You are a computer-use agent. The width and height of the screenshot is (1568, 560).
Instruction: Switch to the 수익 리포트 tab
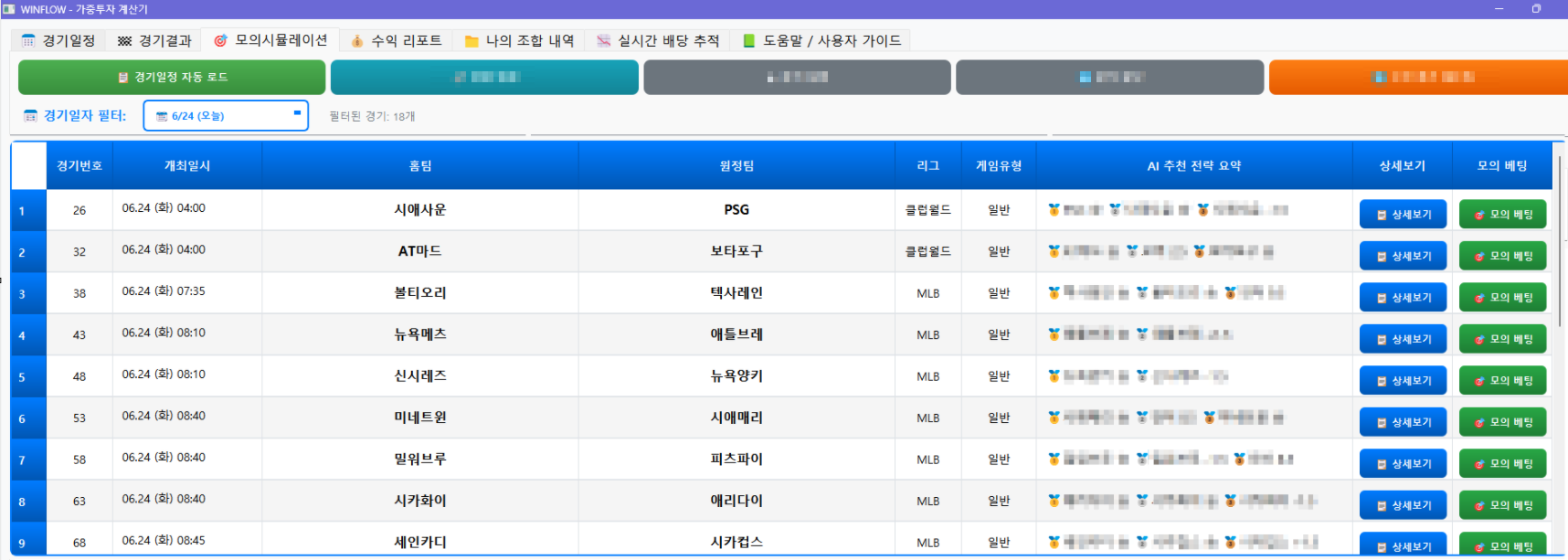point(406,41)
